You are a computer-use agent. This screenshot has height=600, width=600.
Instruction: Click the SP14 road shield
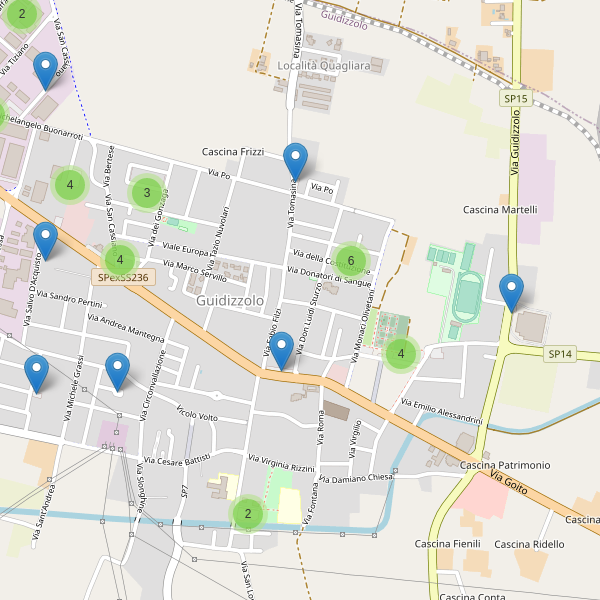point(560,354)
